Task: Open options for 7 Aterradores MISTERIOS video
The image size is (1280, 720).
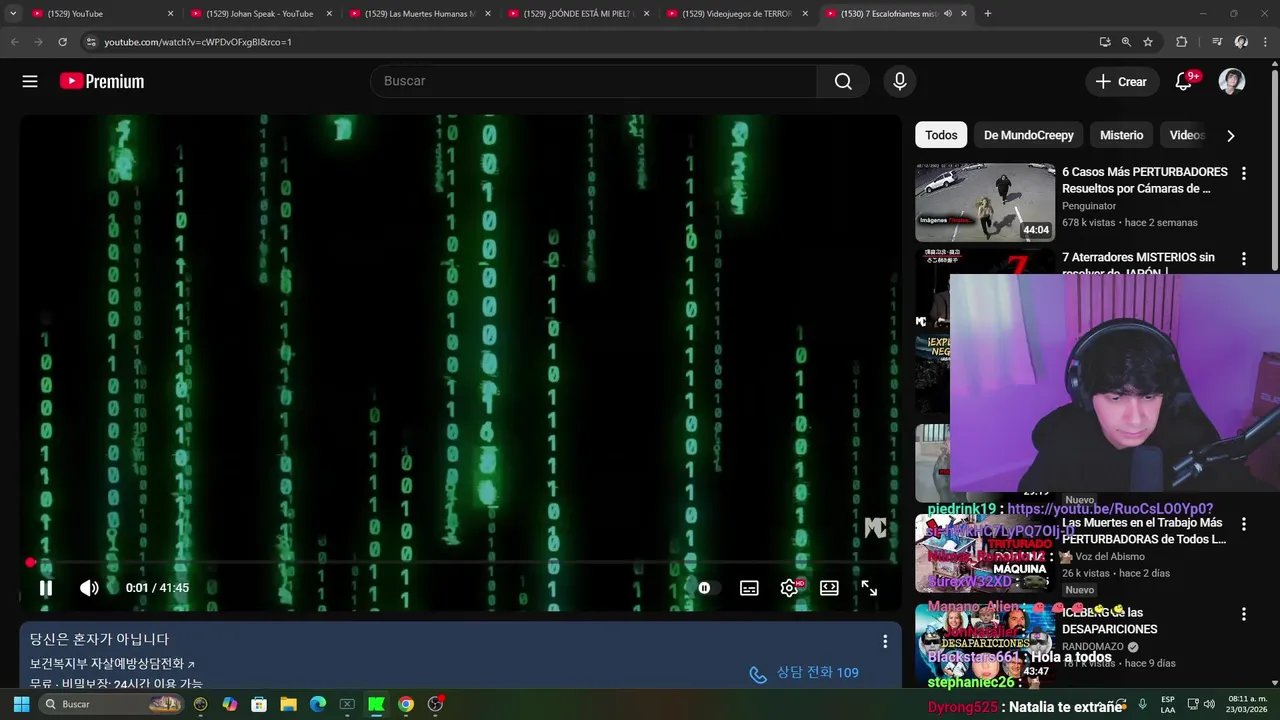Action: coord(1244,258)
